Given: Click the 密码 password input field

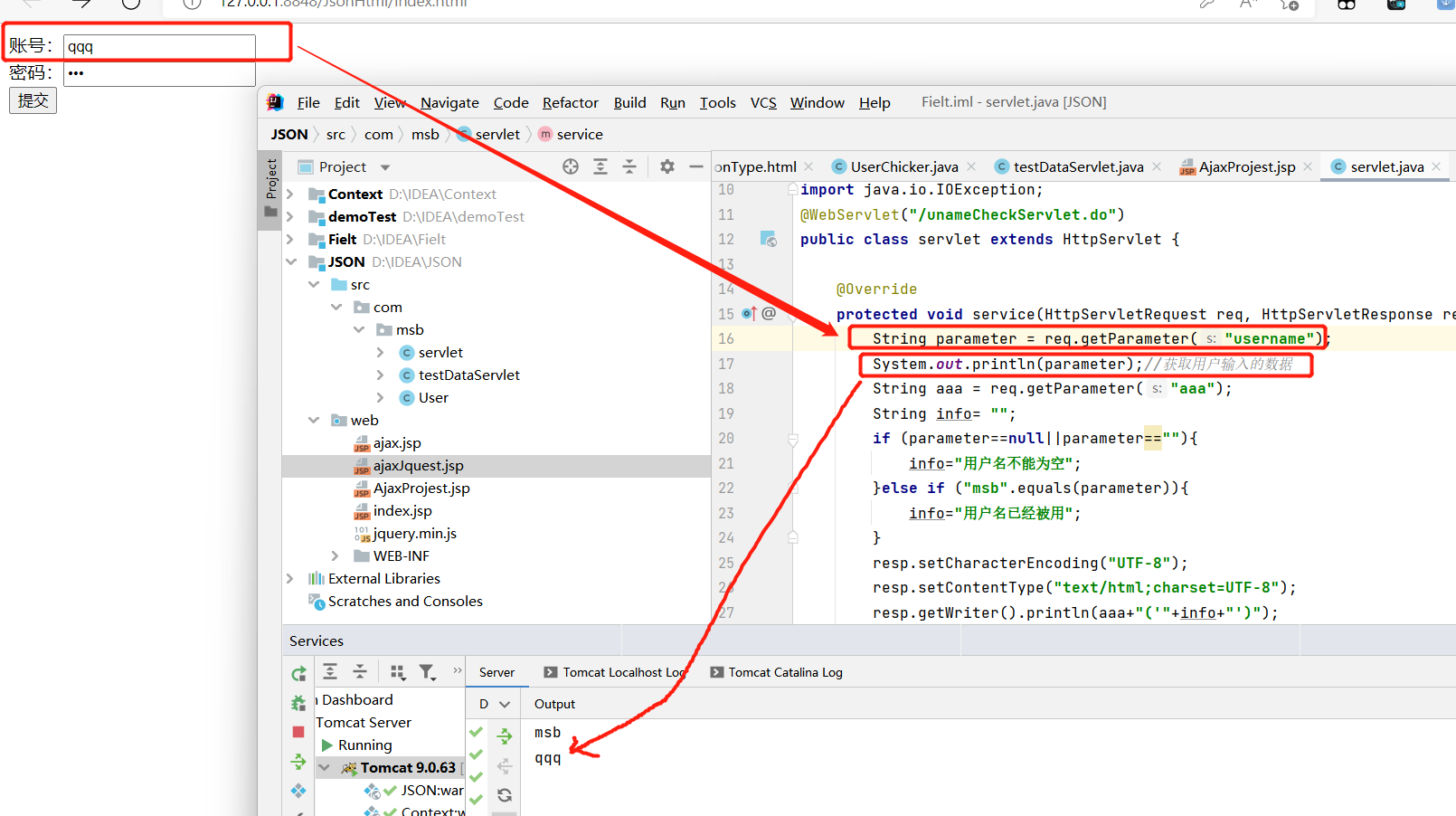Looking at the screenshot, I should point(159,73).
